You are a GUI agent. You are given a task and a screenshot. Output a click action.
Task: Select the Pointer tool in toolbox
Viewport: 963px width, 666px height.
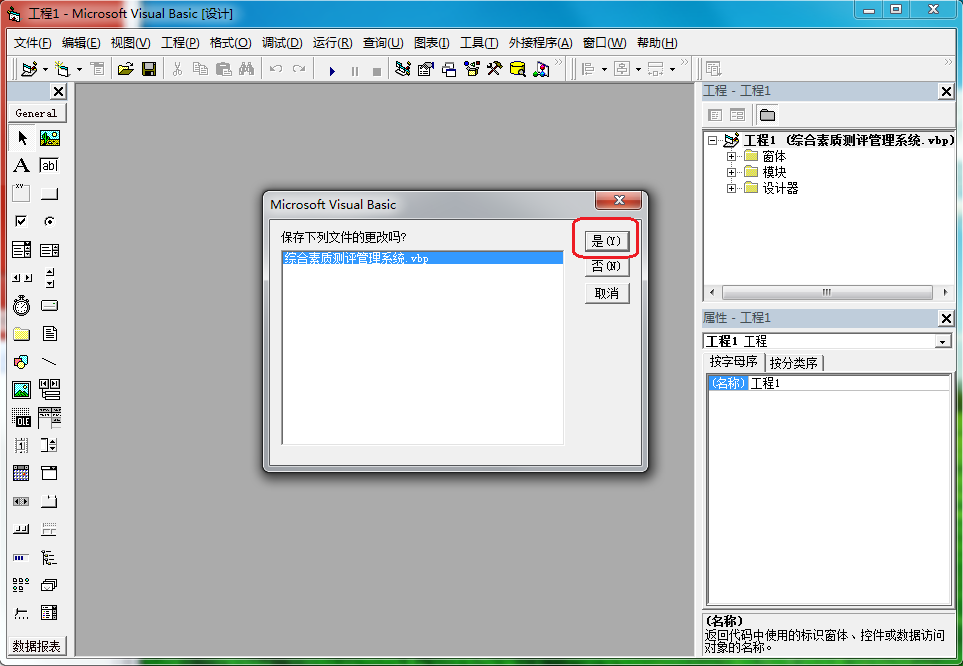[22, 138]
